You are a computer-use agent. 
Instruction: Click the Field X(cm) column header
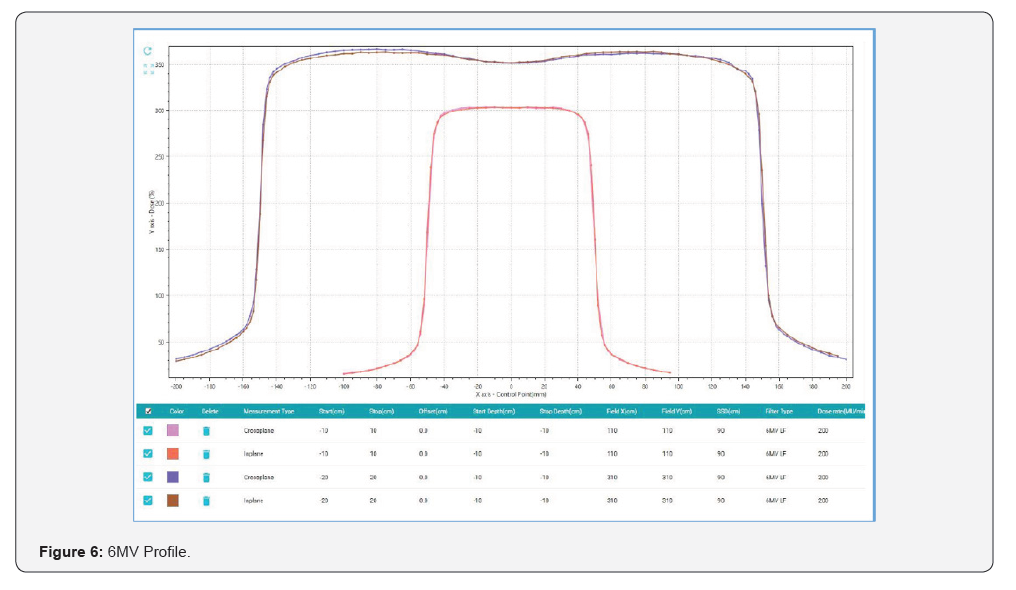click(621, 411)
